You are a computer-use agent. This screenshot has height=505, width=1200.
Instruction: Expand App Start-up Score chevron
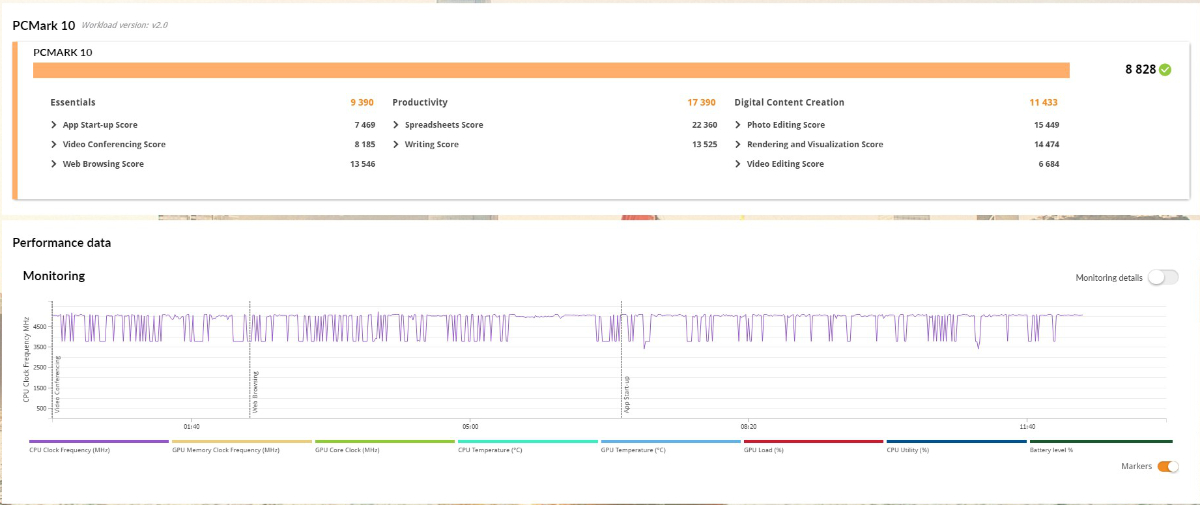[x=54, y=125]
